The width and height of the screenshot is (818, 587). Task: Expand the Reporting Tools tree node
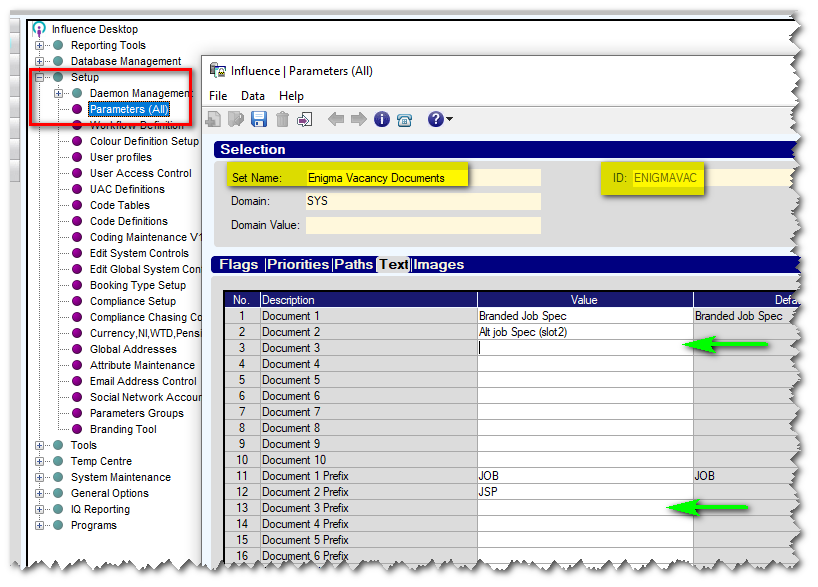tap(39, 45)
